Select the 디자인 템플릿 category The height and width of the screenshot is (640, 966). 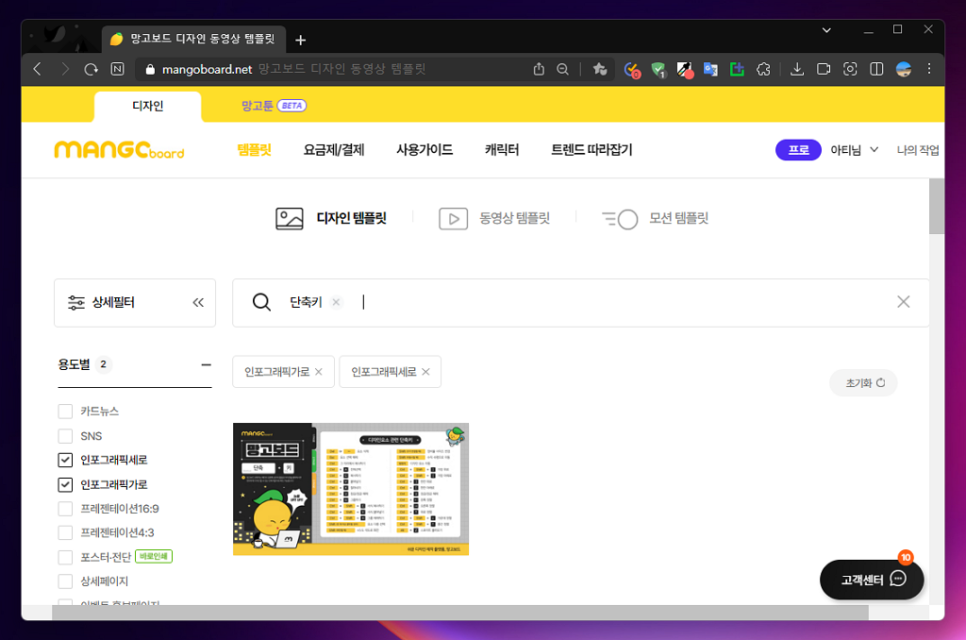[331, 219]
